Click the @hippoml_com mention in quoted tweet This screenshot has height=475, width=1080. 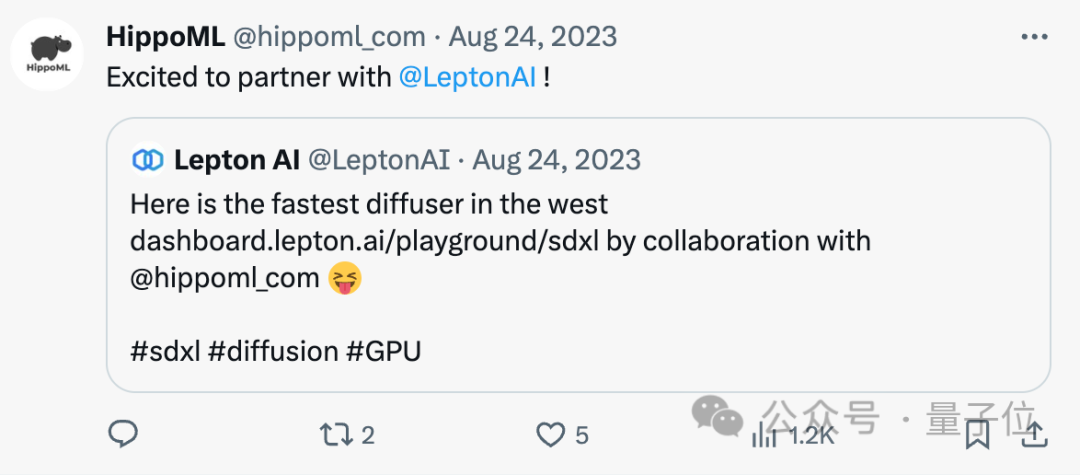[x=225, y=279]
